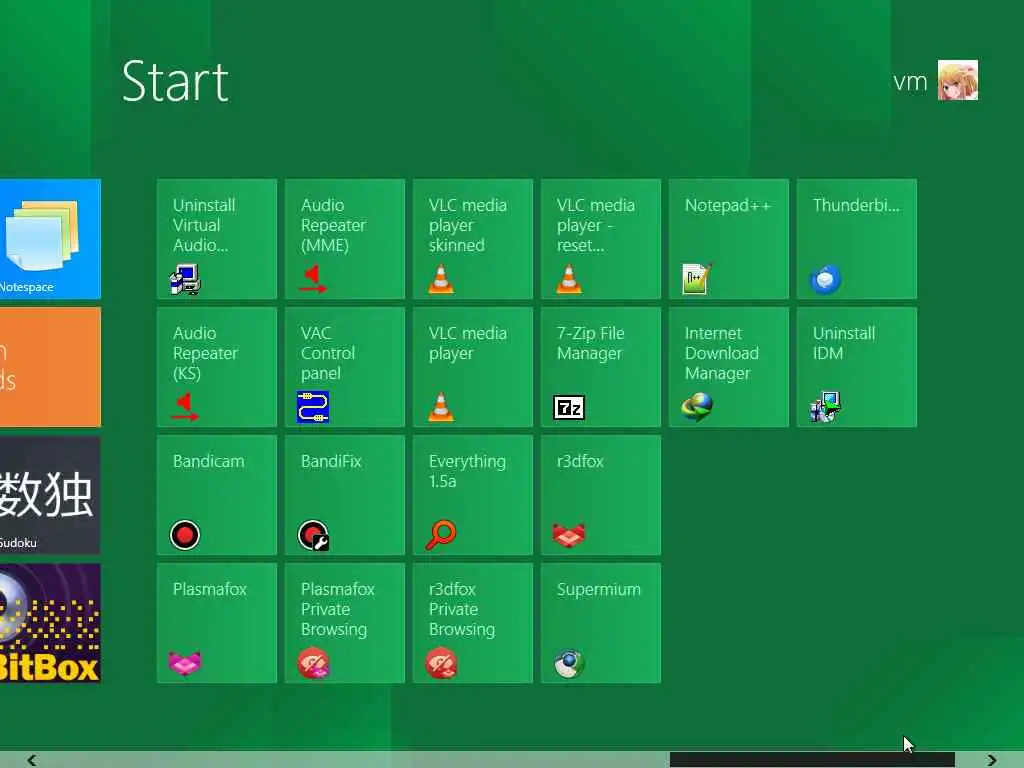Launch Everything 1.5a search tile
Screen dimensions: 1024x768
point(473,495)
